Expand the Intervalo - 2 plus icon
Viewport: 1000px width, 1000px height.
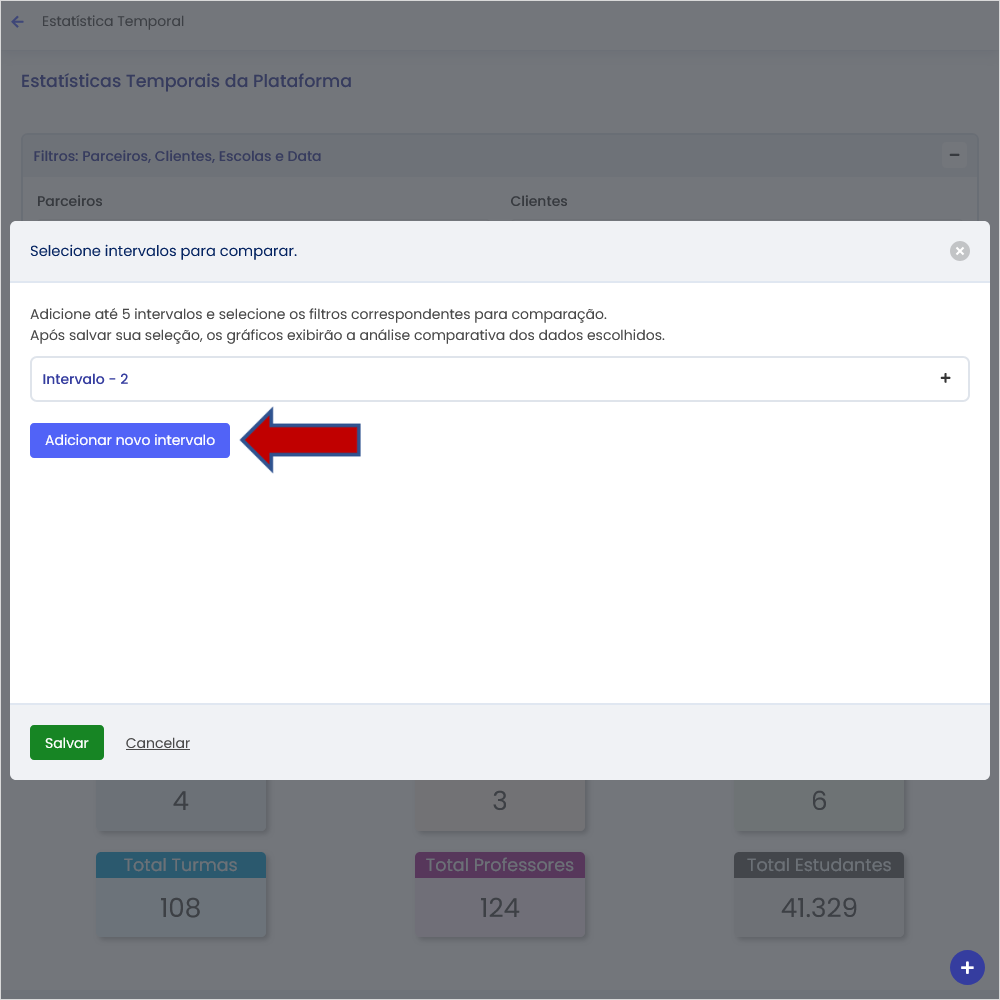[x=945, y=378]
